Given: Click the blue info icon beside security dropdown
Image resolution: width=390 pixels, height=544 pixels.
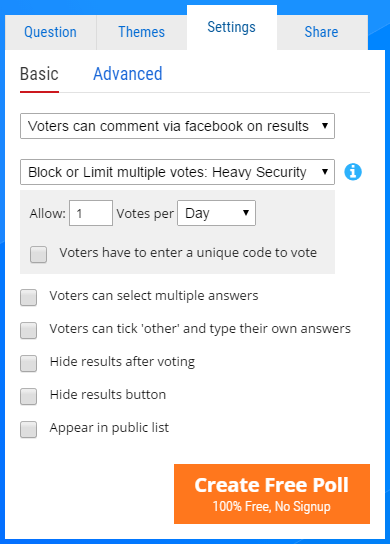Looking at the screenshot, I should click(x=353, y=172).
